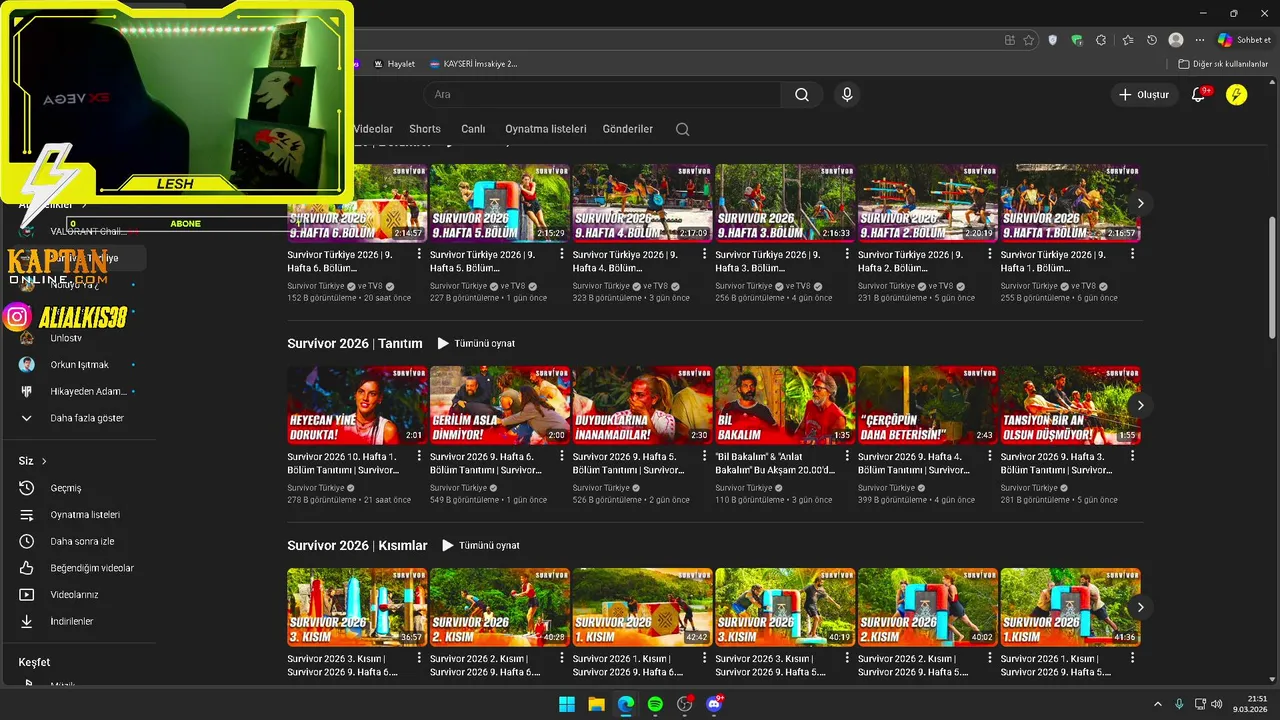
Task: Switch to Oynatma listeleri tab
Action: [545, 129]
